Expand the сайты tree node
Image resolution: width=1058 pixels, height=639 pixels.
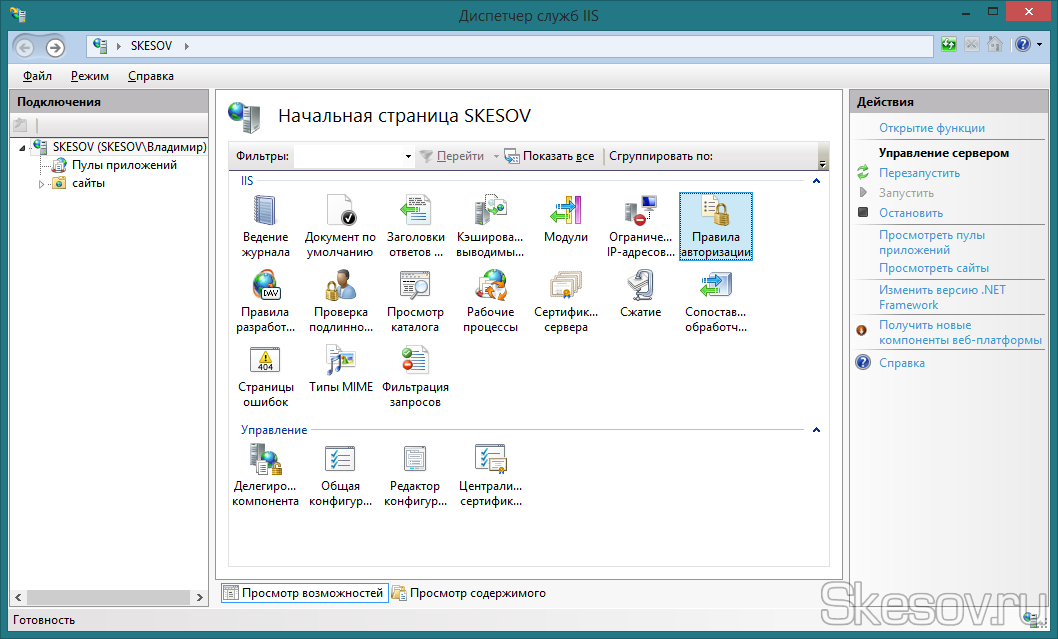[x=42, y=184]
